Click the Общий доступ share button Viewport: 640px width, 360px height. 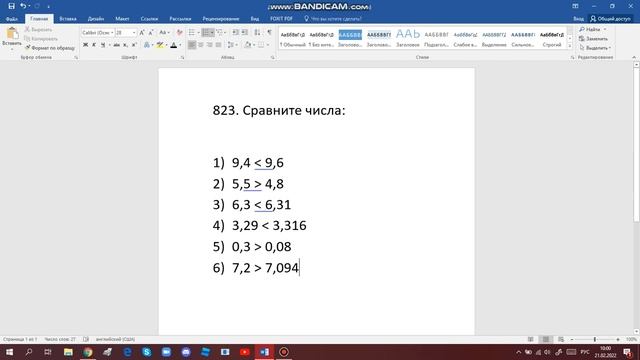(x=611, y=19)
